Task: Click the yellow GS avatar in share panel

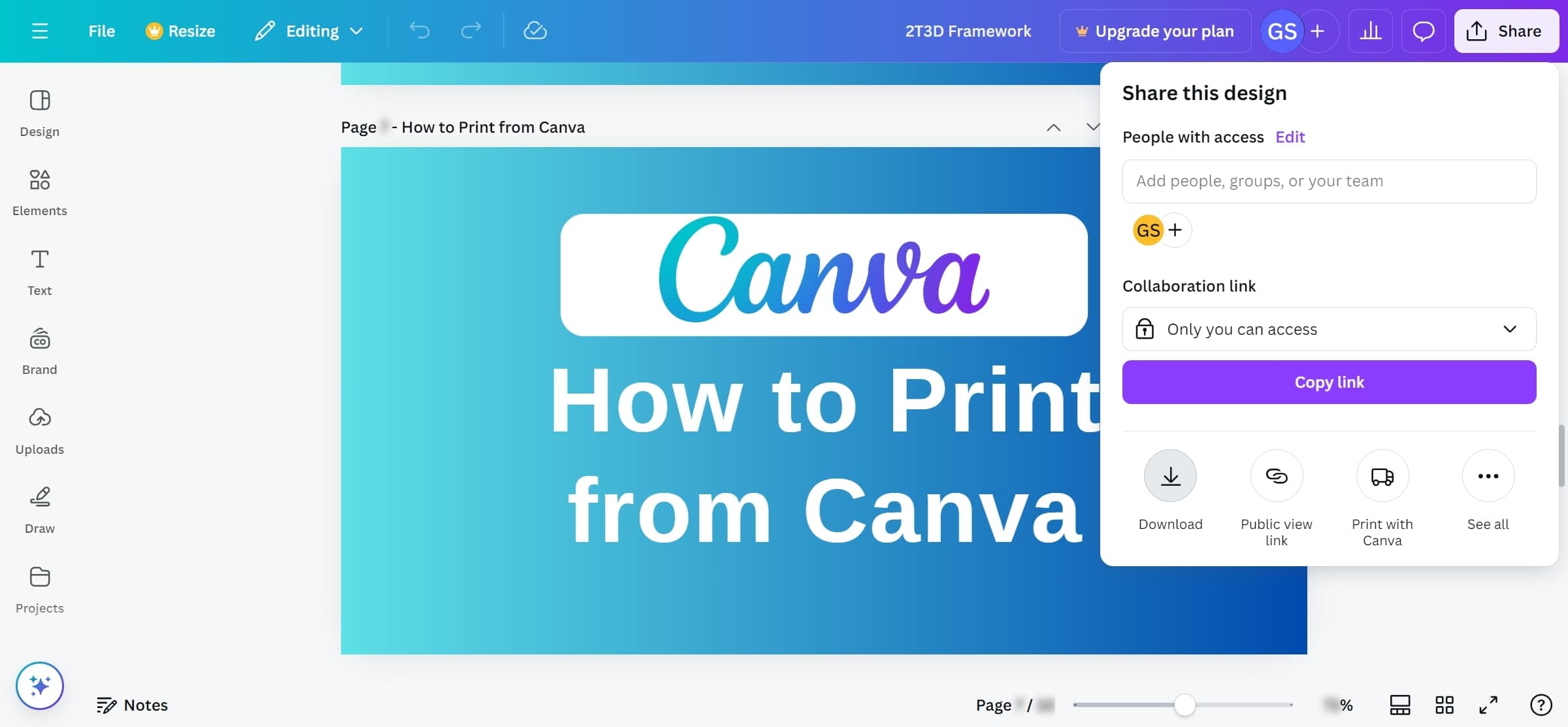Action: click(x=1148, y=230)
